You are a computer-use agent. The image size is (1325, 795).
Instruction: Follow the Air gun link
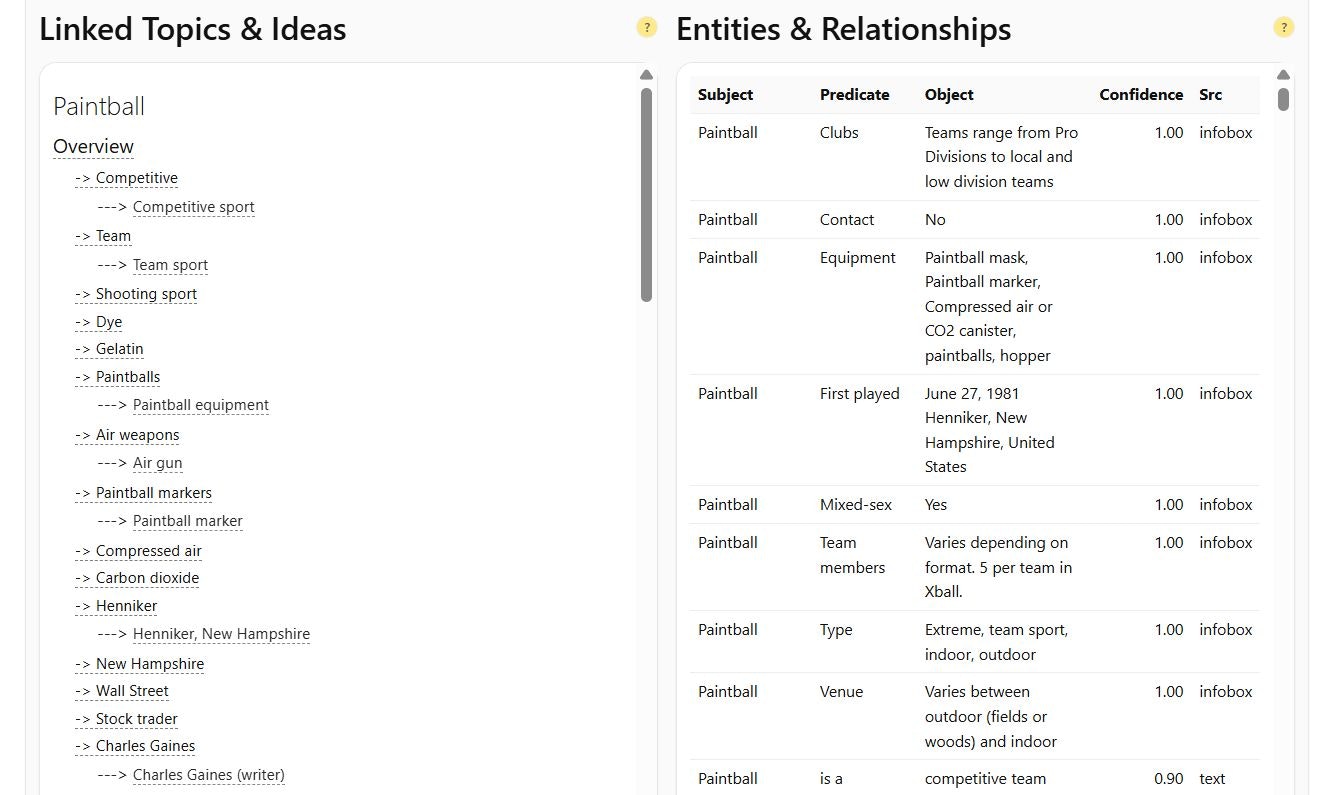pyautogui.click(x=157, y=463)
